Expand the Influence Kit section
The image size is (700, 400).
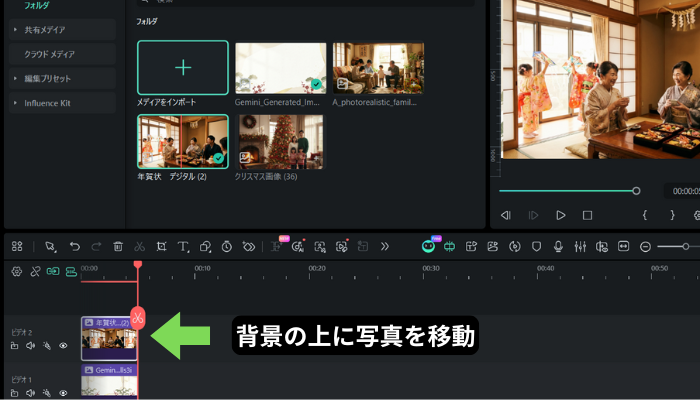pyautogui.click(x=15, y=103)
